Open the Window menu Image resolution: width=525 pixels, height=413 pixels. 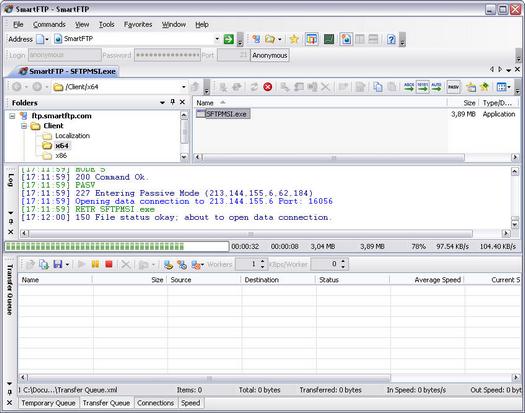174,24
